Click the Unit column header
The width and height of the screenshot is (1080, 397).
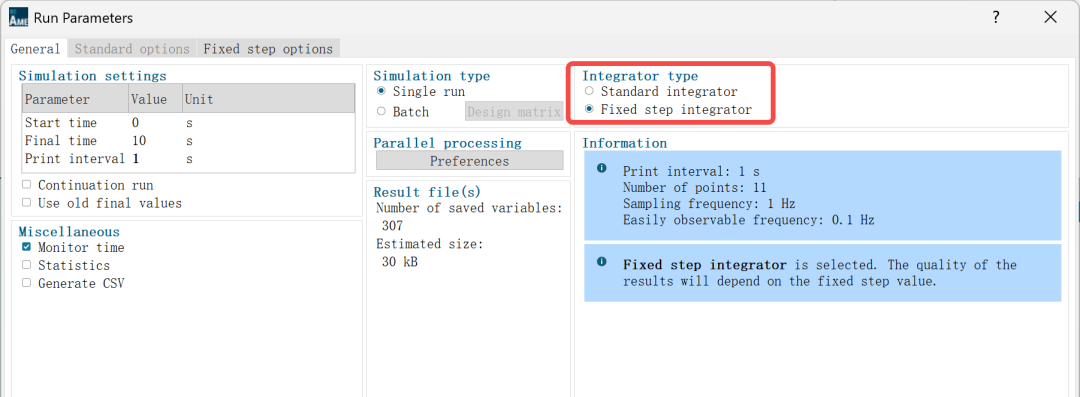268,99
